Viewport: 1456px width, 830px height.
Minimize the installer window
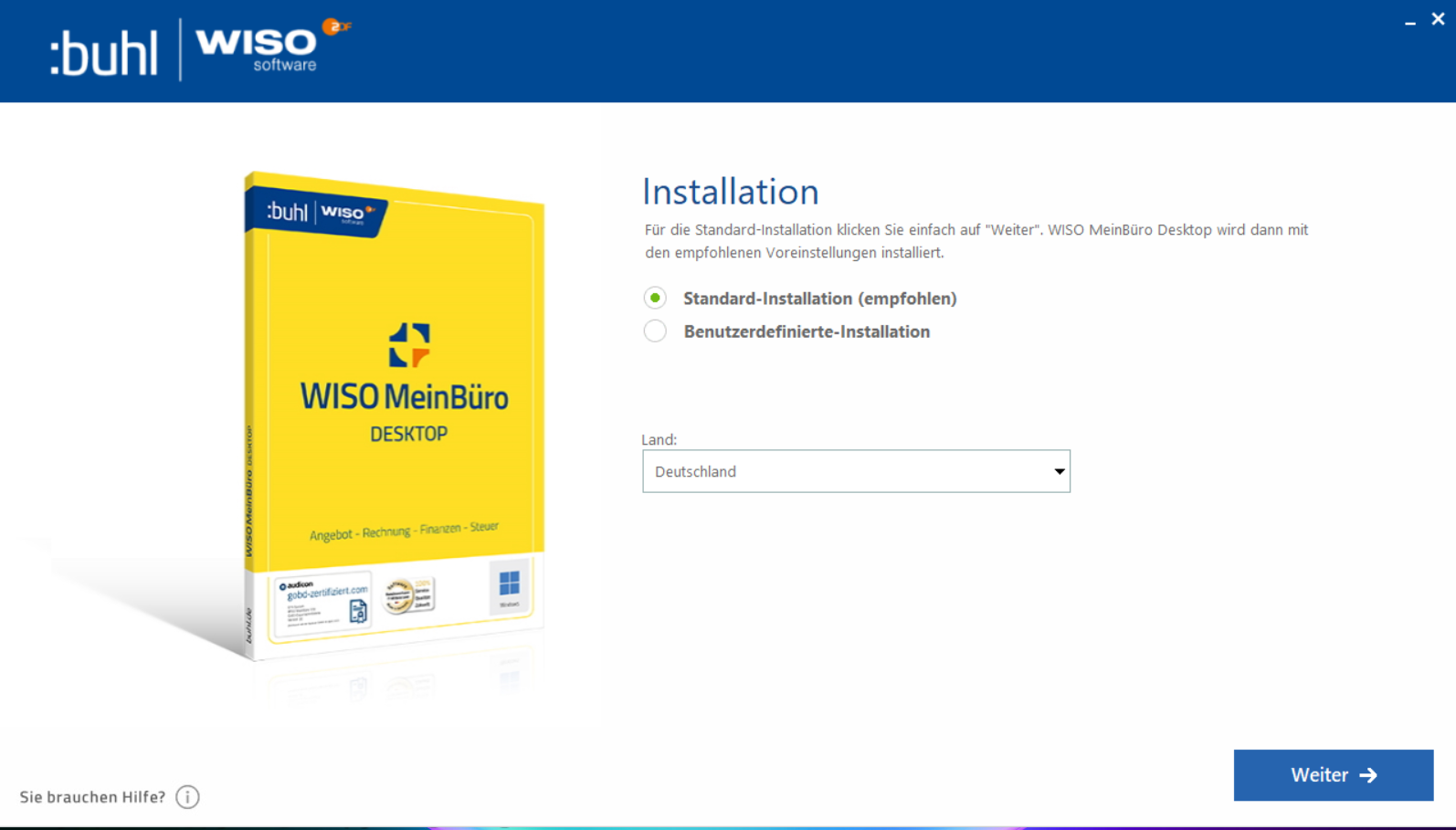click(x=1409, y=20)
